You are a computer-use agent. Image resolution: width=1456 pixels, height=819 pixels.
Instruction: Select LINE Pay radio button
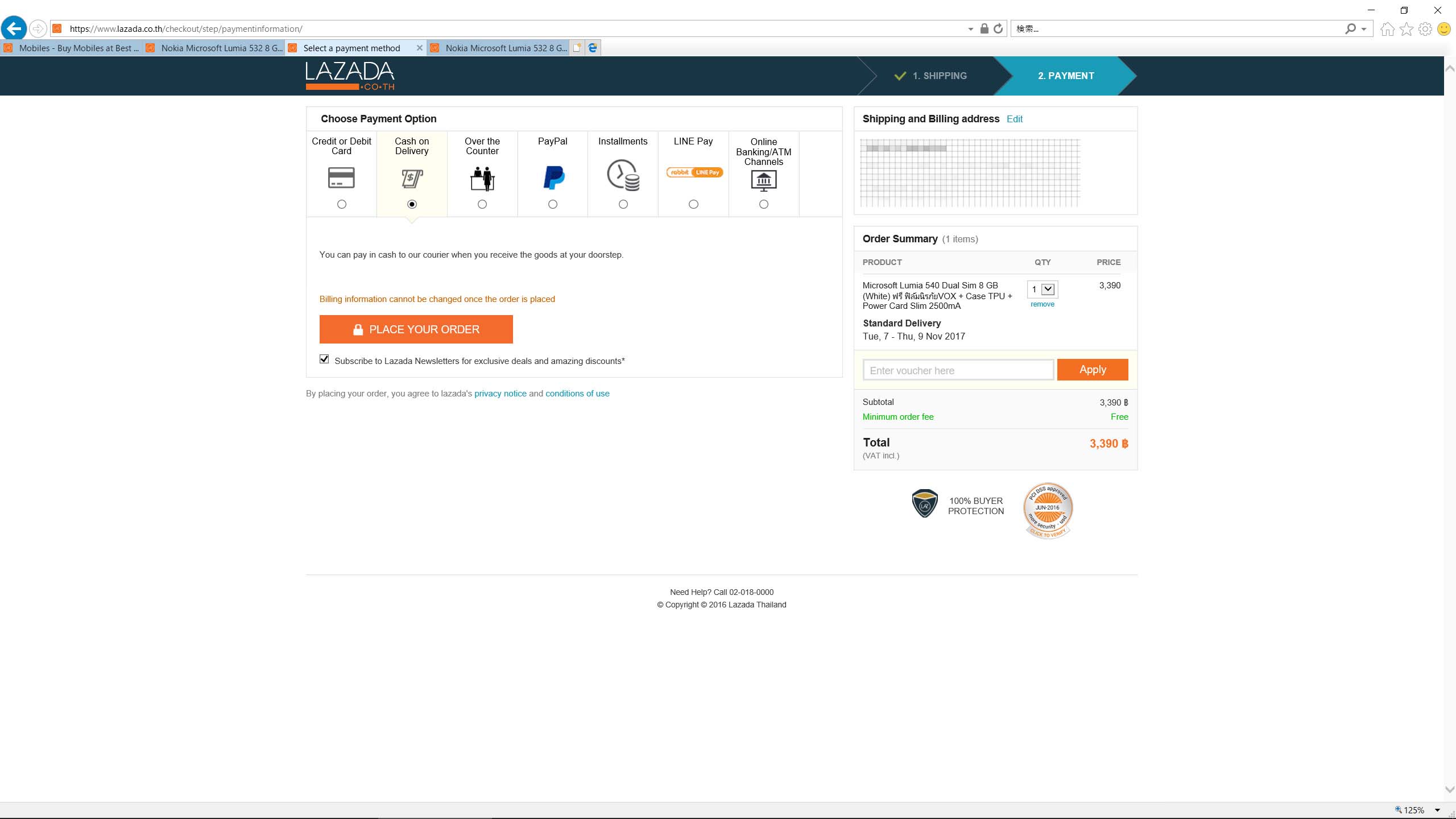point(693,204)
